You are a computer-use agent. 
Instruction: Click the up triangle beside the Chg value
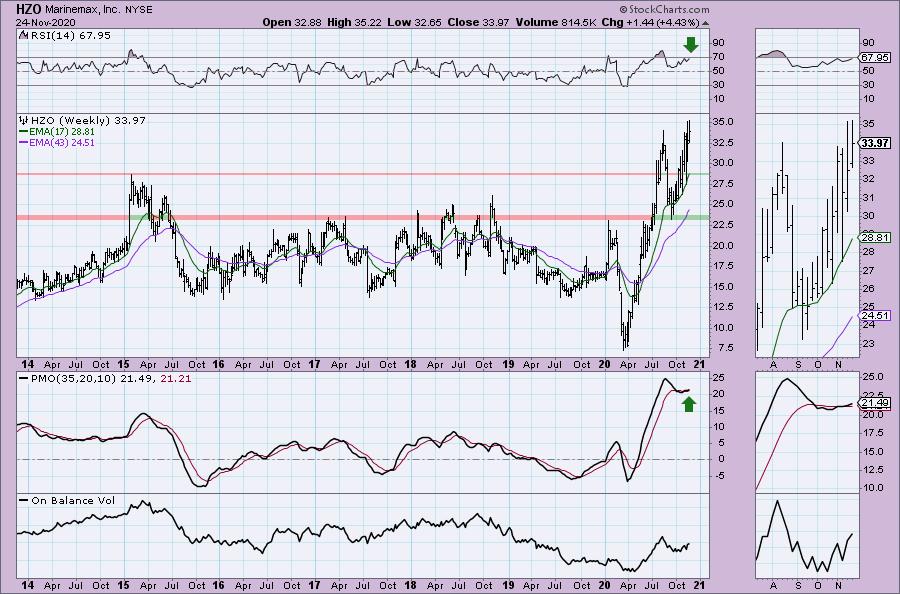(x=705, y=23)
